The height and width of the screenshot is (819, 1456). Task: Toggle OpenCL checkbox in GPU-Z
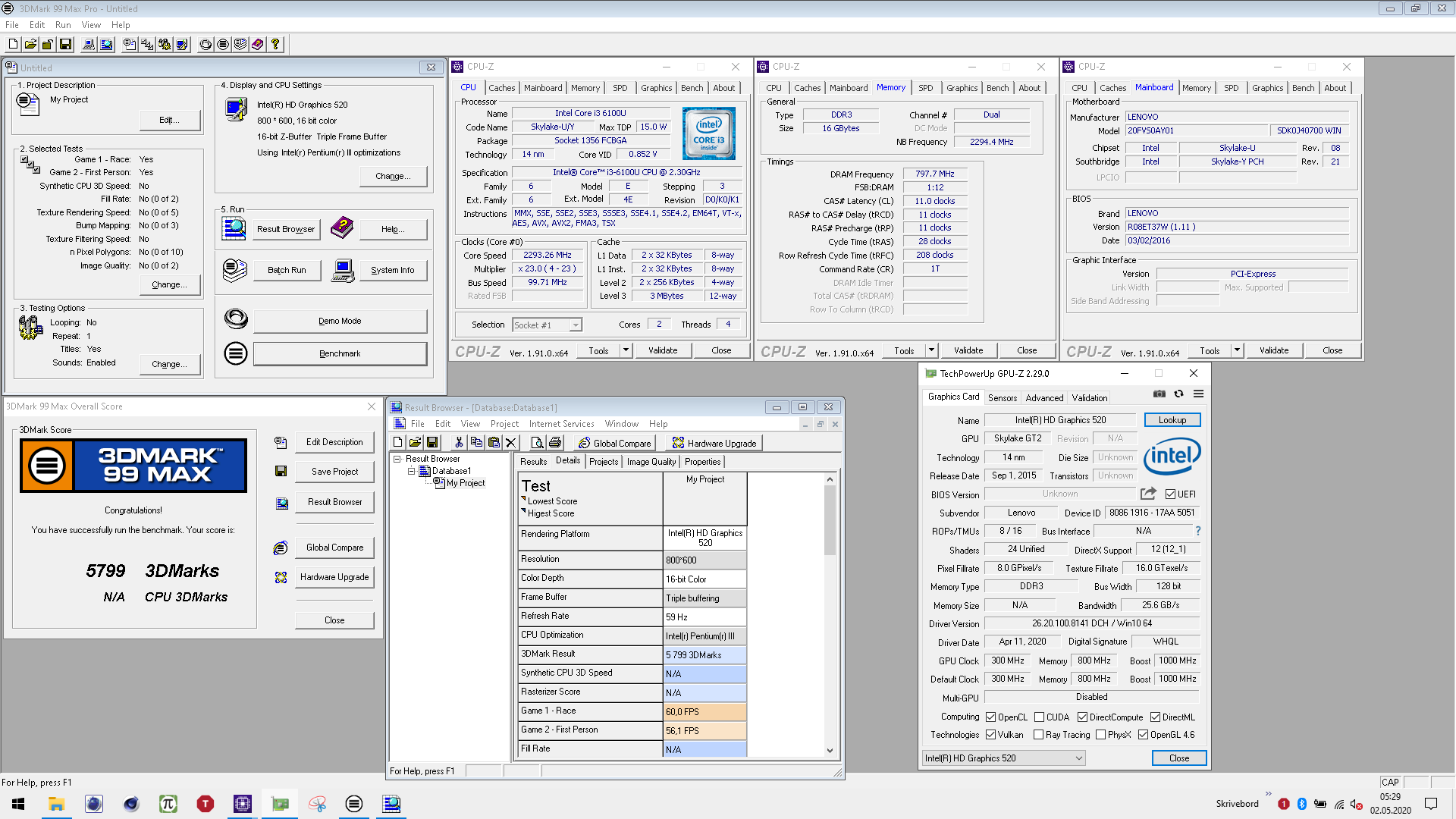[x=990, y=717]
